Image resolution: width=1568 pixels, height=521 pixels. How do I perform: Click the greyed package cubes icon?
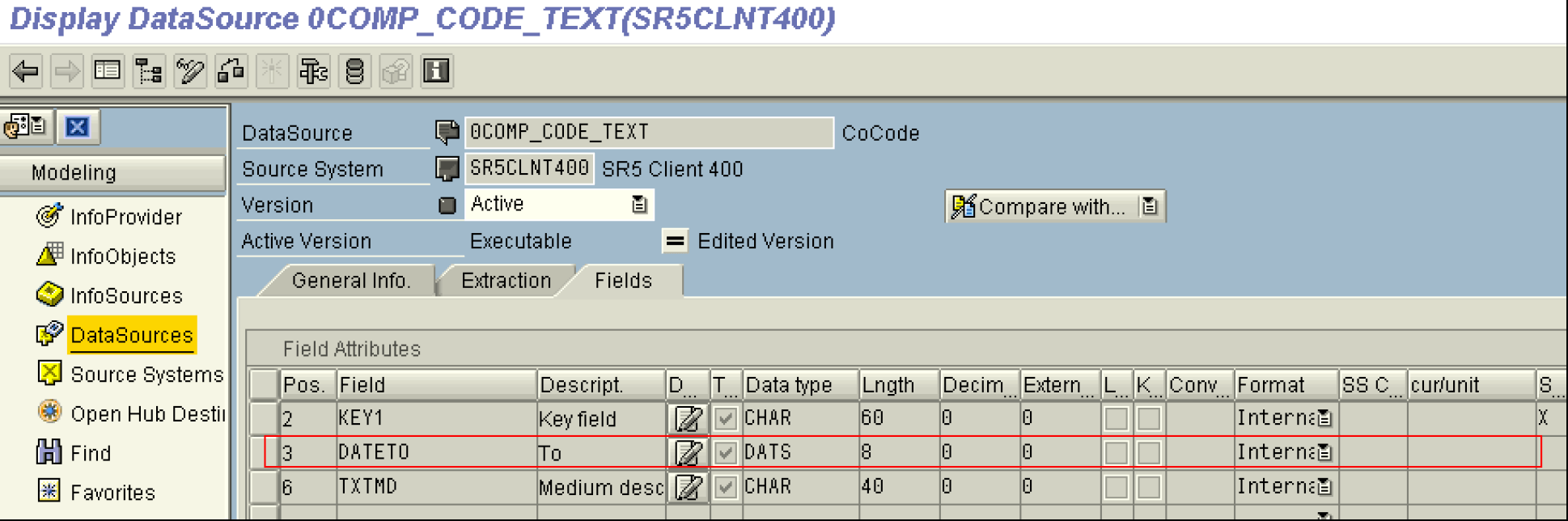pyautogui.click(x=396, y=71)
